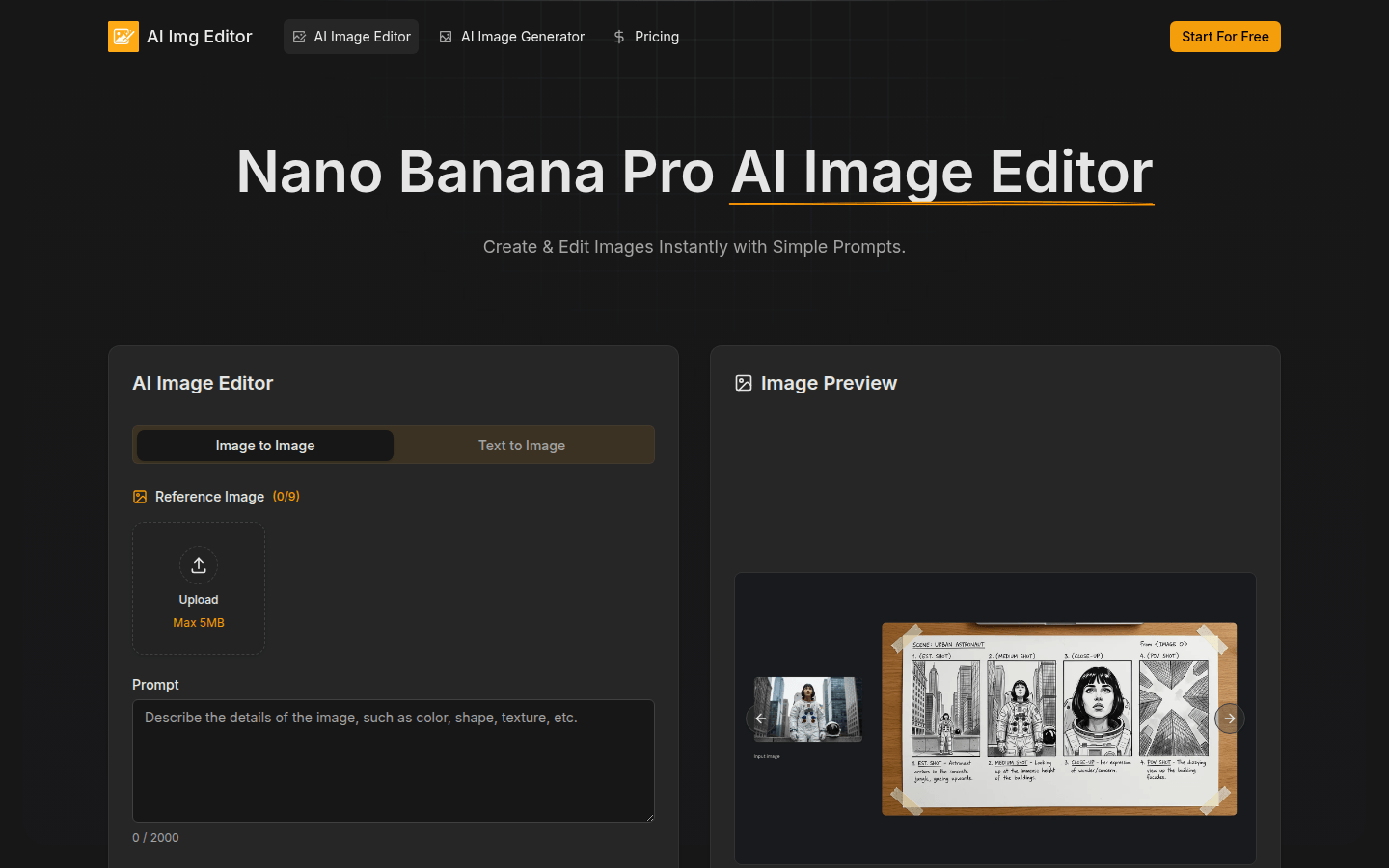Viewport: 1389px width, 868px height.
Task: Click the 'Max 5MB' upload text
Action: (x=199, y=623)
